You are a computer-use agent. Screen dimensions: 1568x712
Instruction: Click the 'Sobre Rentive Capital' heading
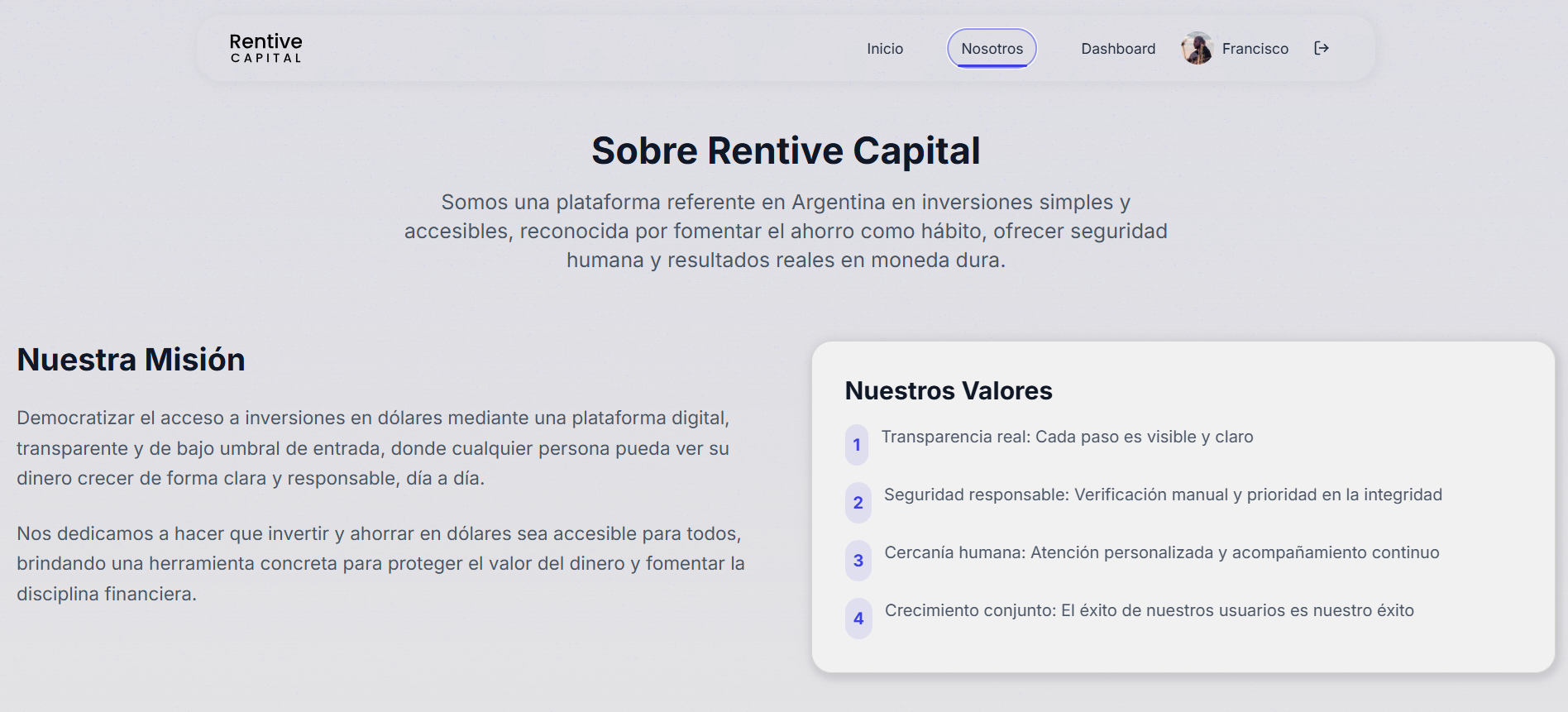786,151
